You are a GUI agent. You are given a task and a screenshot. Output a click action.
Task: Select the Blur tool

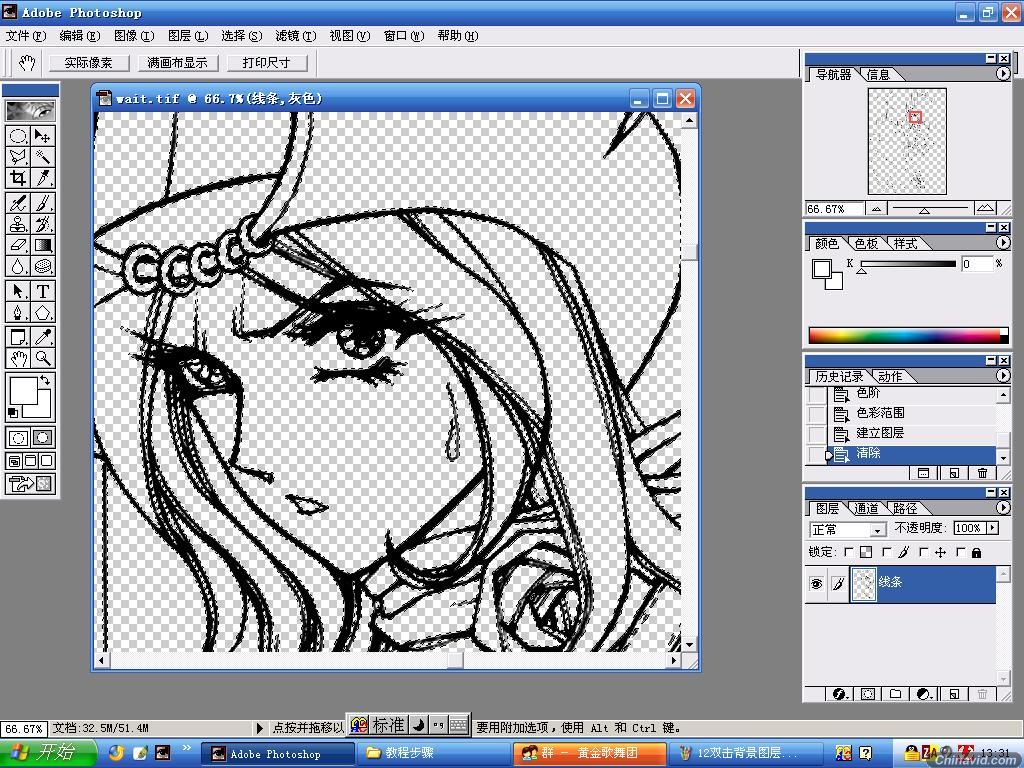18,266
